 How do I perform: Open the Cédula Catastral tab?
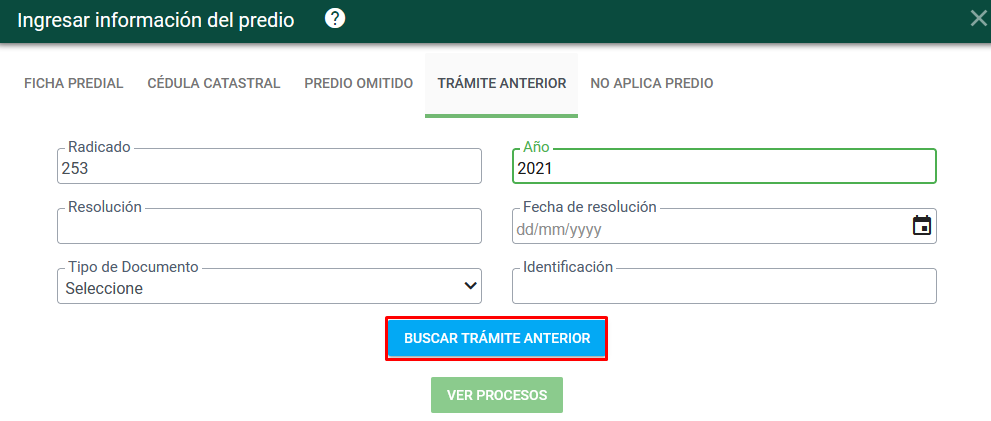point(214,83)
